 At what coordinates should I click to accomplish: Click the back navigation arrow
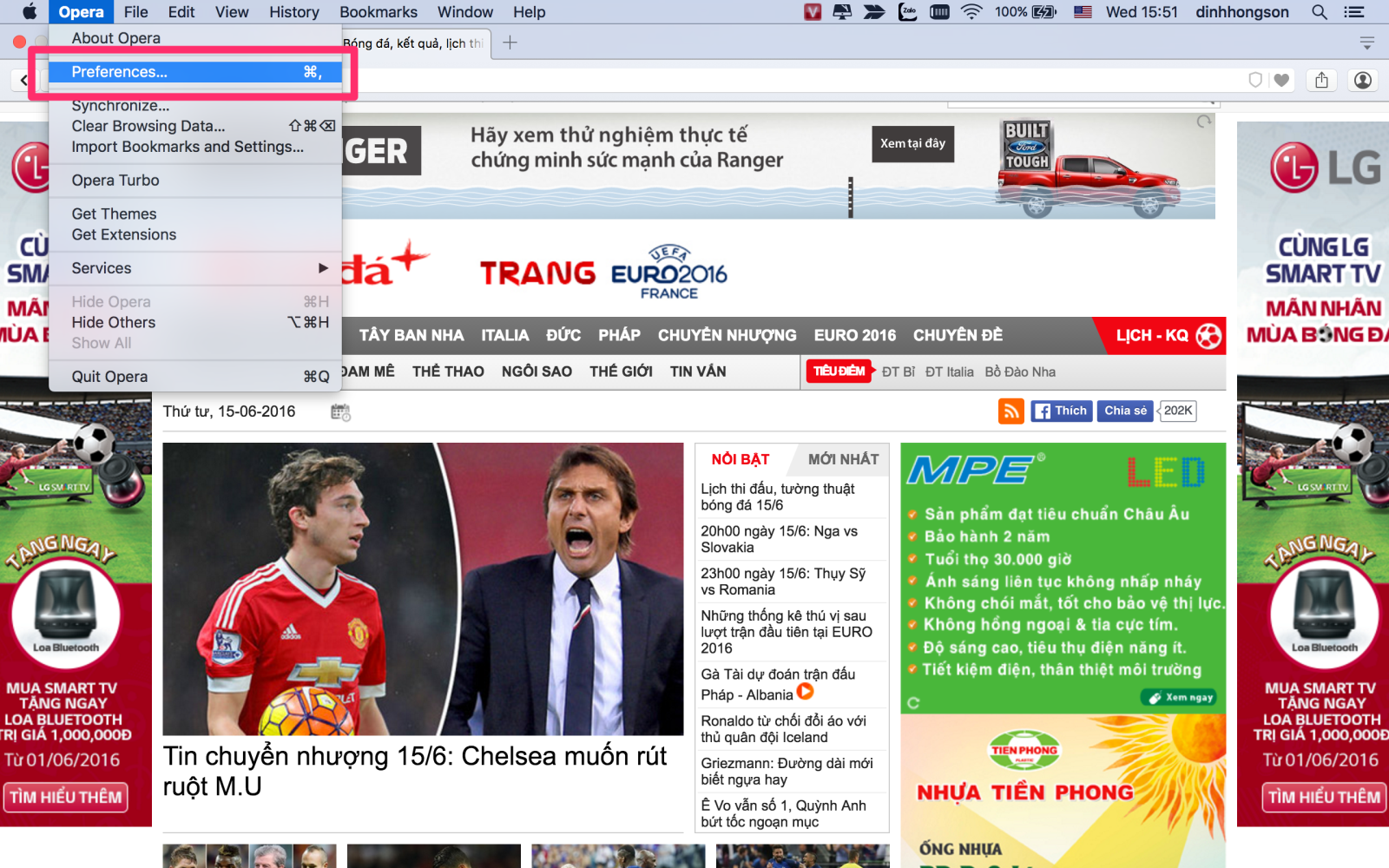click(23, 80)
